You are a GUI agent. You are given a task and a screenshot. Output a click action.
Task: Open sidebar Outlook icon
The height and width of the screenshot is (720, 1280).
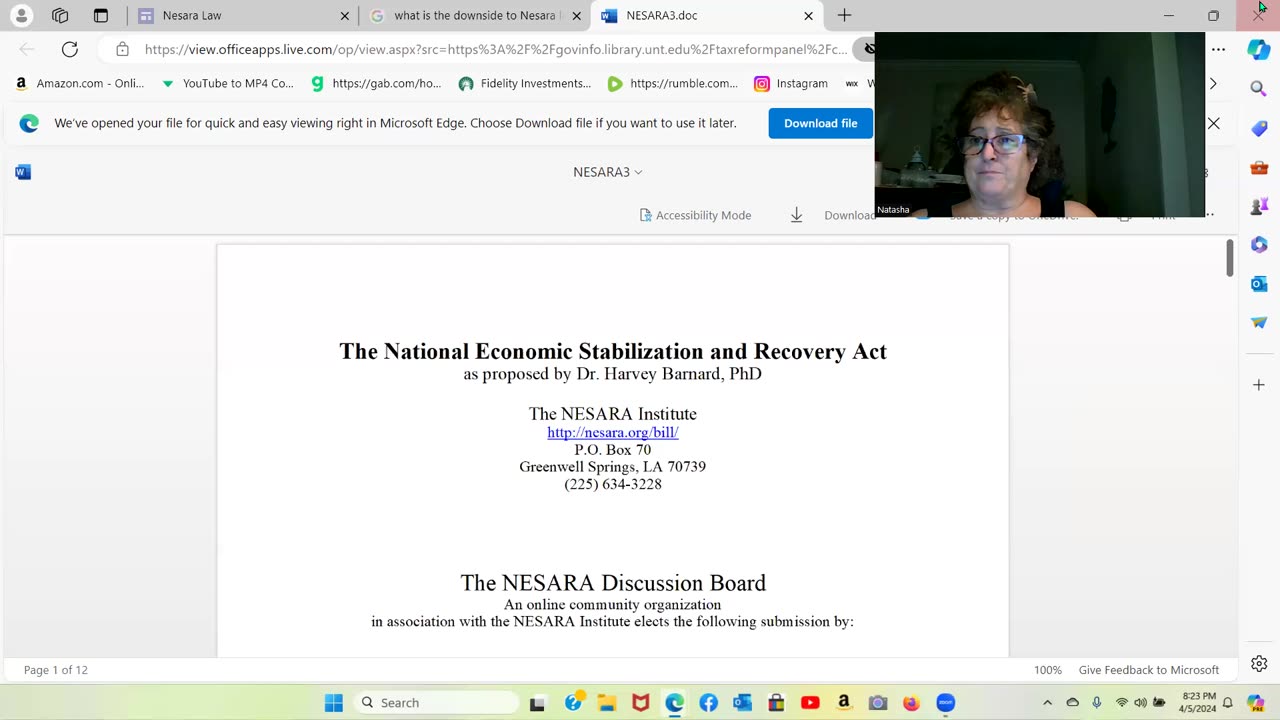tap(1259, 284)
